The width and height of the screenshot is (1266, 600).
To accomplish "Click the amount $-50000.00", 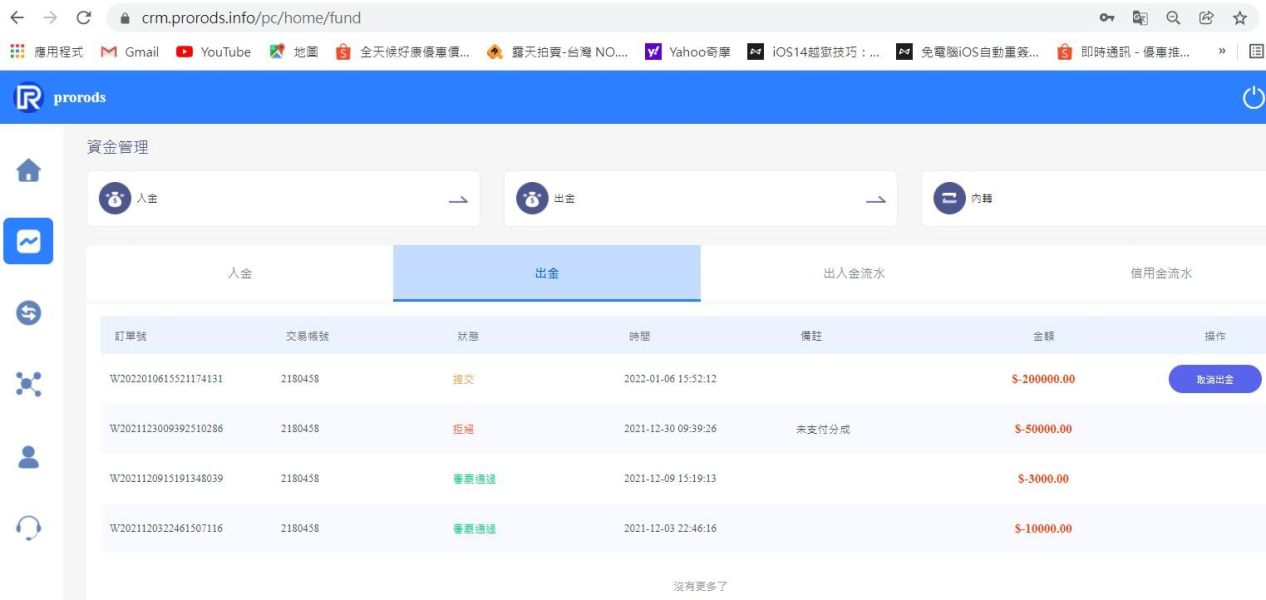I will coord(1043,429).
